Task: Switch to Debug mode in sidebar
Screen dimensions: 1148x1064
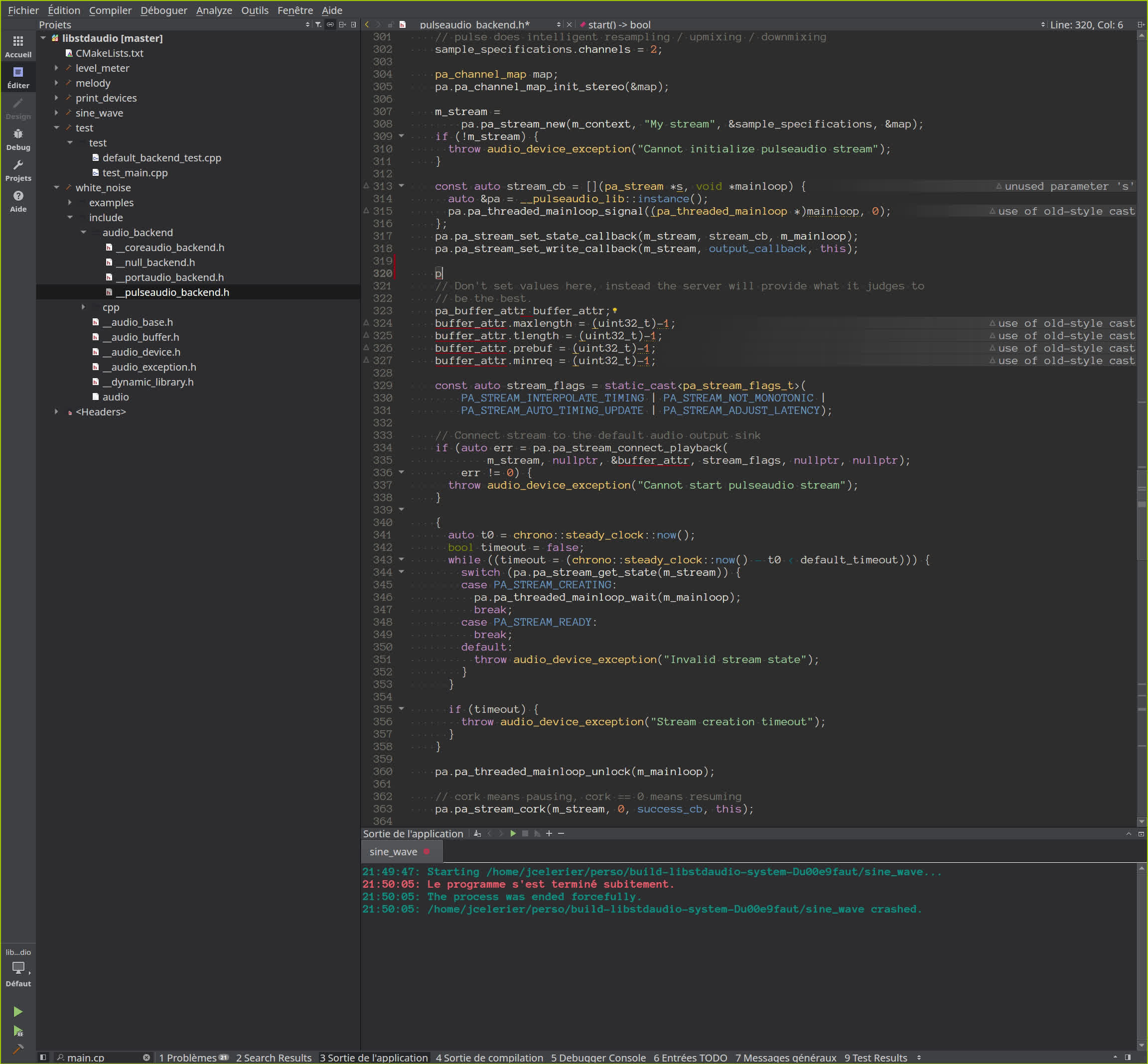Action: pos(18,139)
